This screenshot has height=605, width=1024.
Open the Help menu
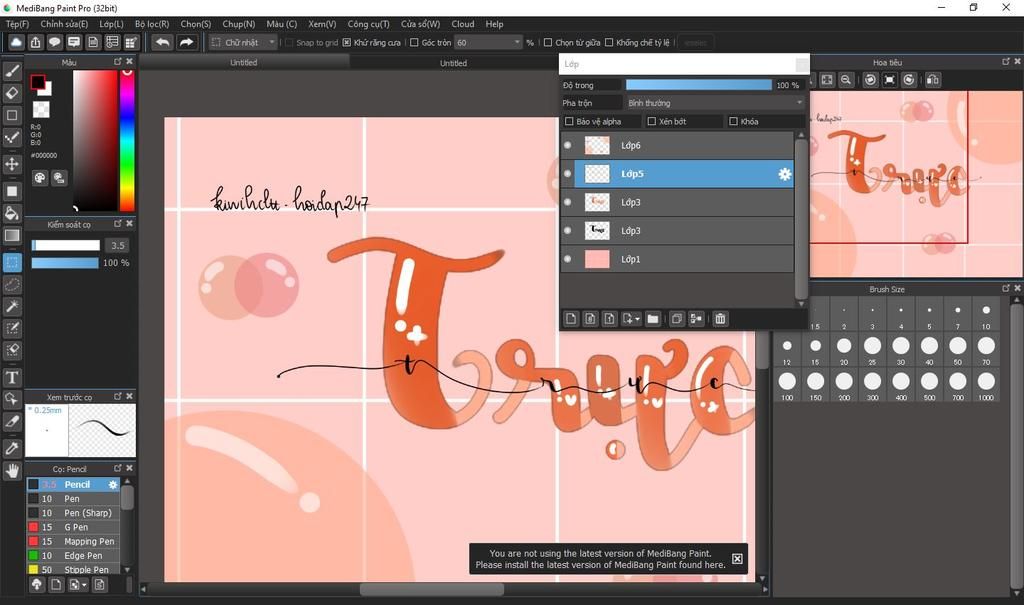coord(494,24)
